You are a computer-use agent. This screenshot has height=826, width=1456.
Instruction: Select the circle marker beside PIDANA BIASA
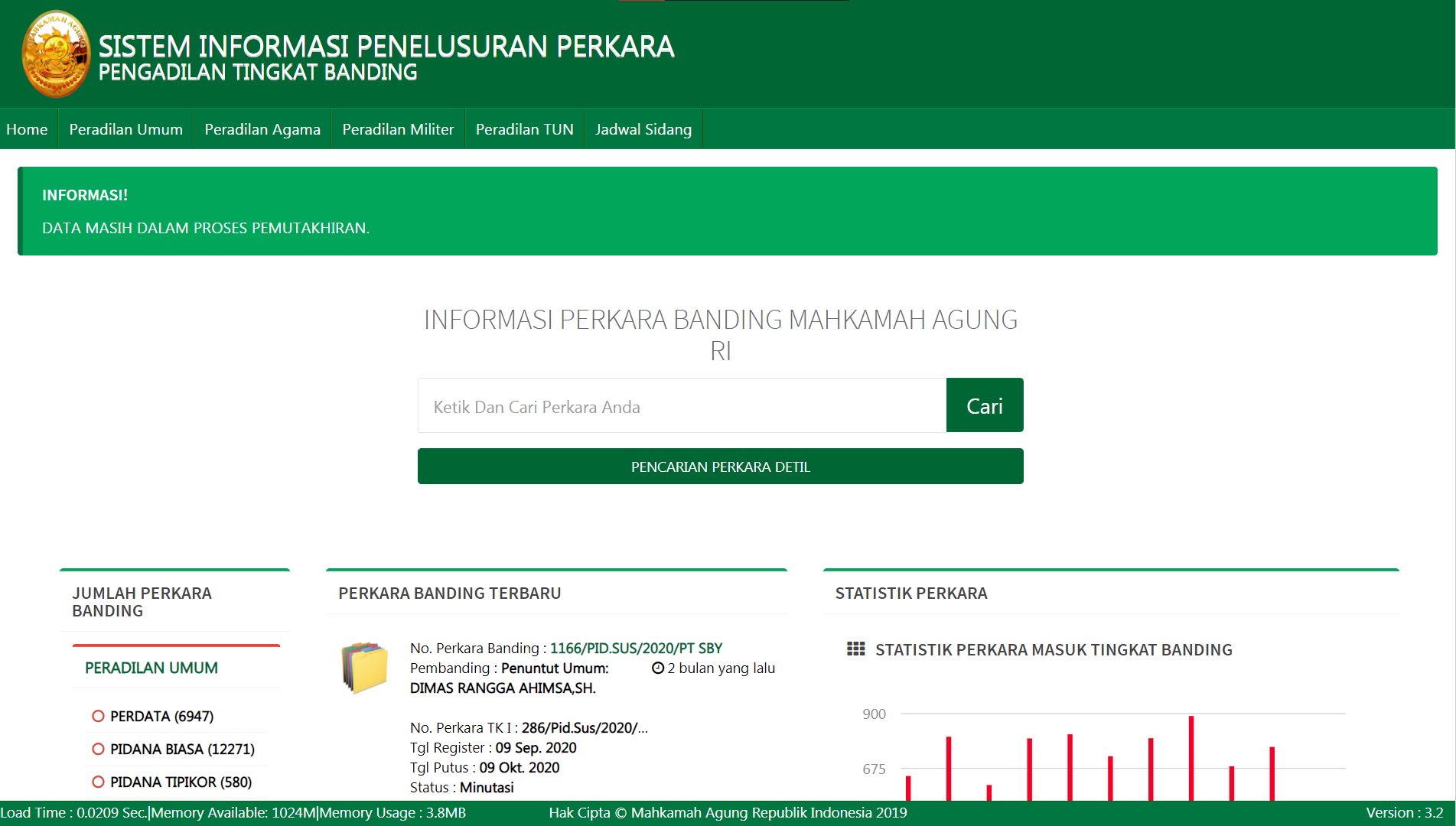pos(97,749)
